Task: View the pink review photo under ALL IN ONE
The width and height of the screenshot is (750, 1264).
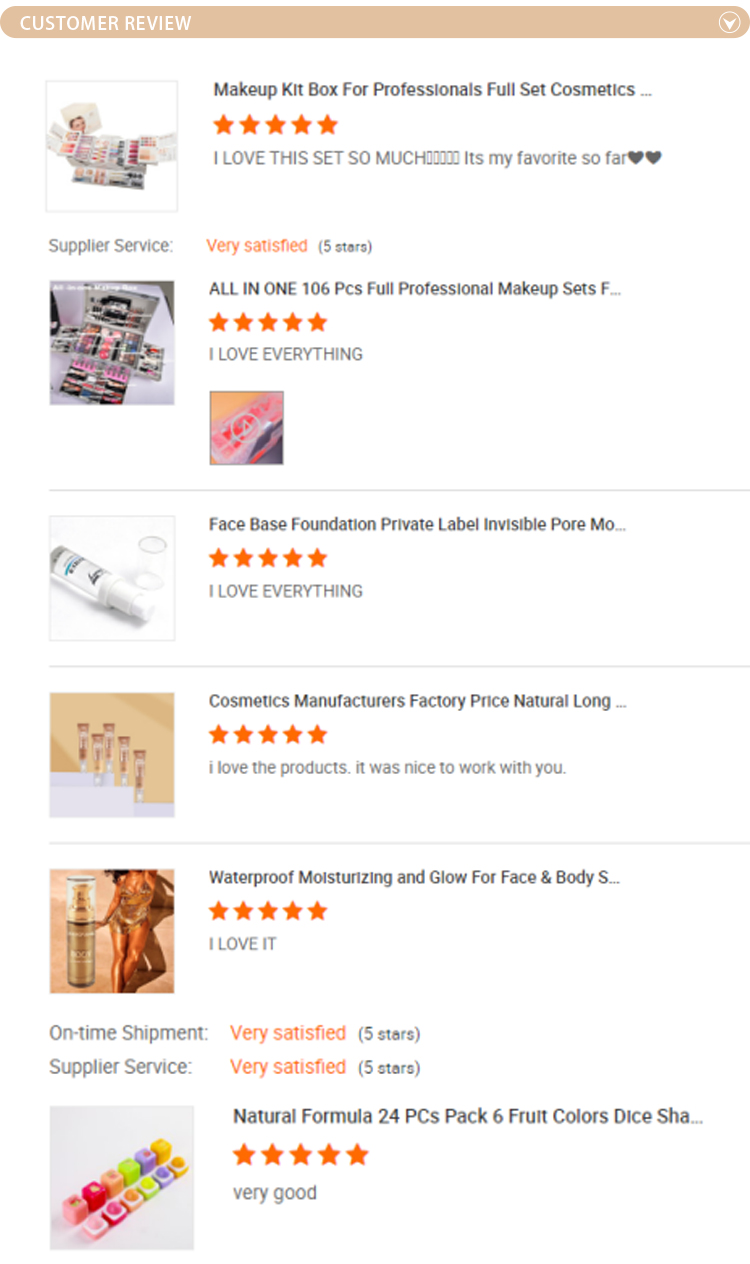Action: (245, 427)
